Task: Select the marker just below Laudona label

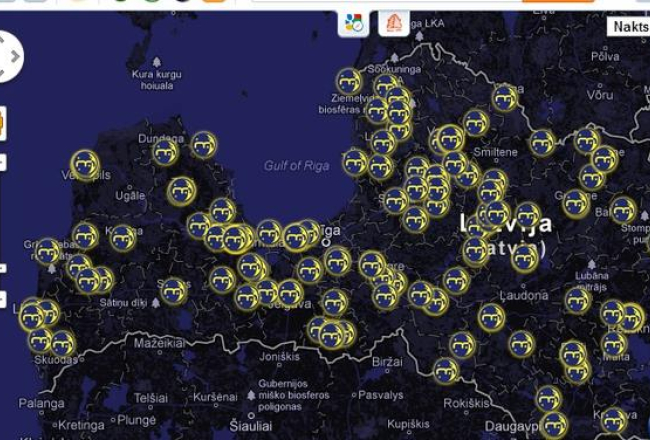Action: (x=492, y=318)
